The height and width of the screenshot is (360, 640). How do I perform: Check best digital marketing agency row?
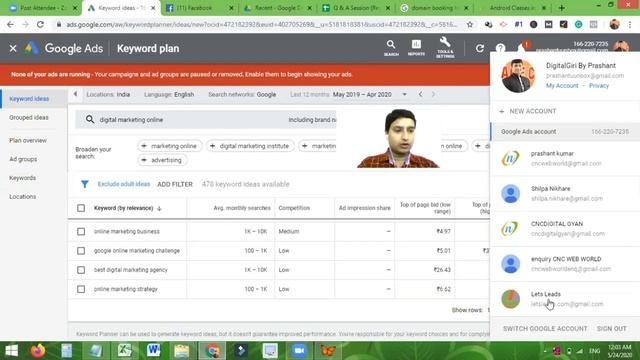(x=81, y=270)
